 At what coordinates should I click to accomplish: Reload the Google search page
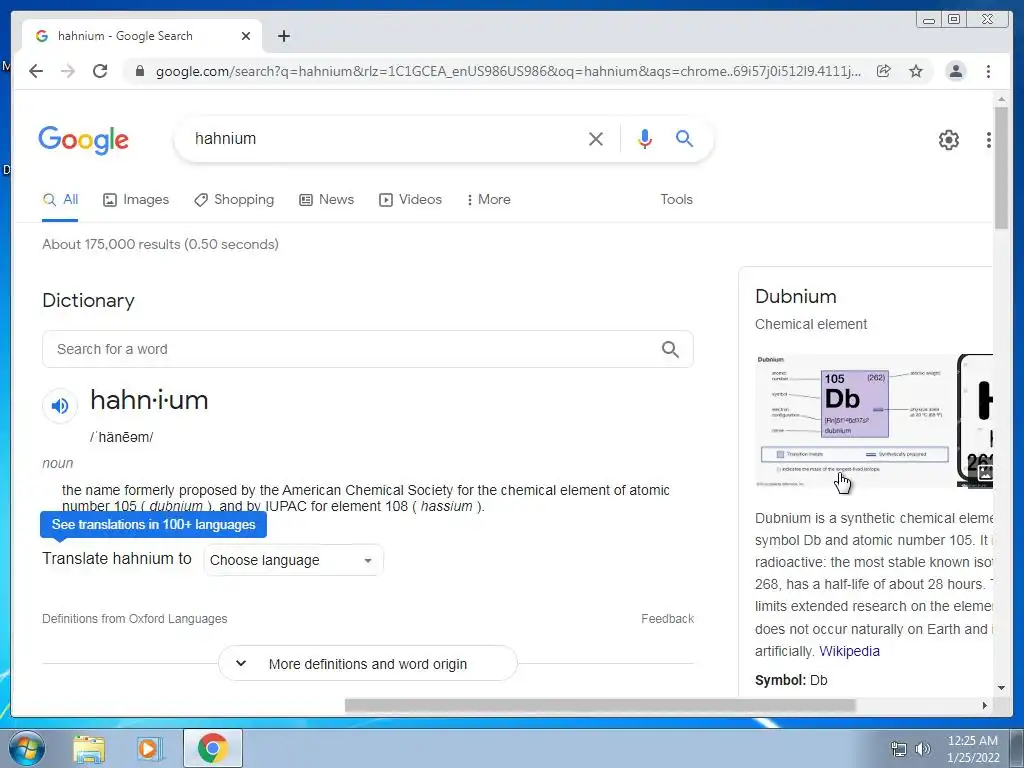[x=100, y=71]
